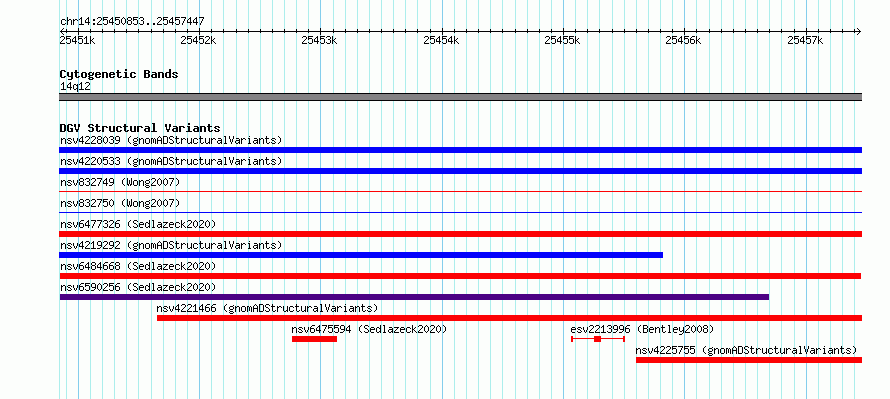
Task: Click the 14q12 band label
Action: tap(75, 87)
